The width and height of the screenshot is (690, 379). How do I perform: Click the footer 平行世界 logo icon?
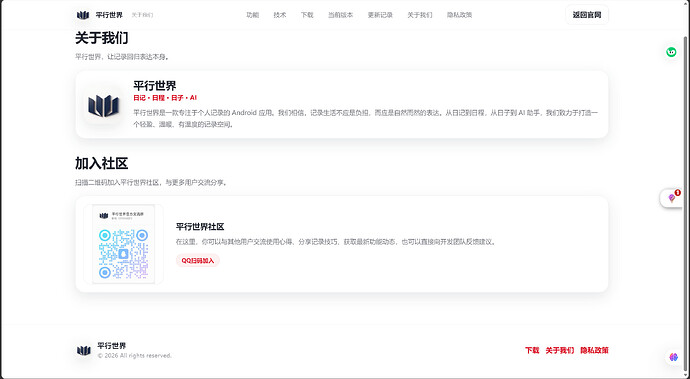coord(84,350)
